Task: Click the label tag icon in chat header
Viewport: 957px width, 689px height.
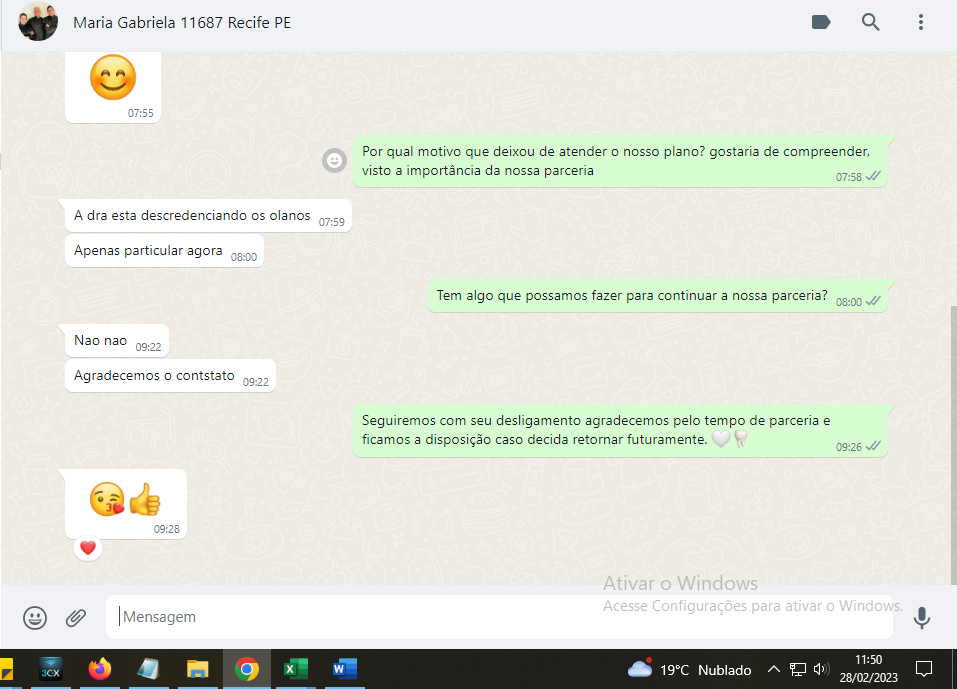Action: pos(821,22)
